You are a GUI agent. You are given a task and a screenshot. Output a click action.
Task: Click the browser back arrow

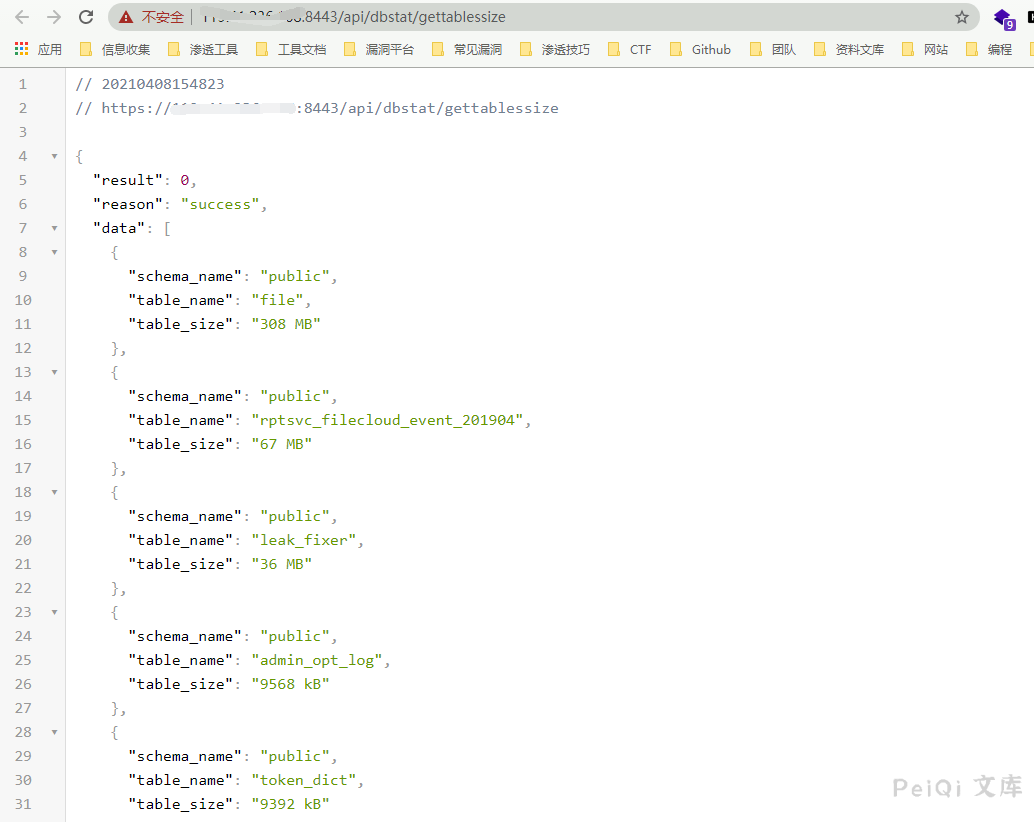(22, 17)
